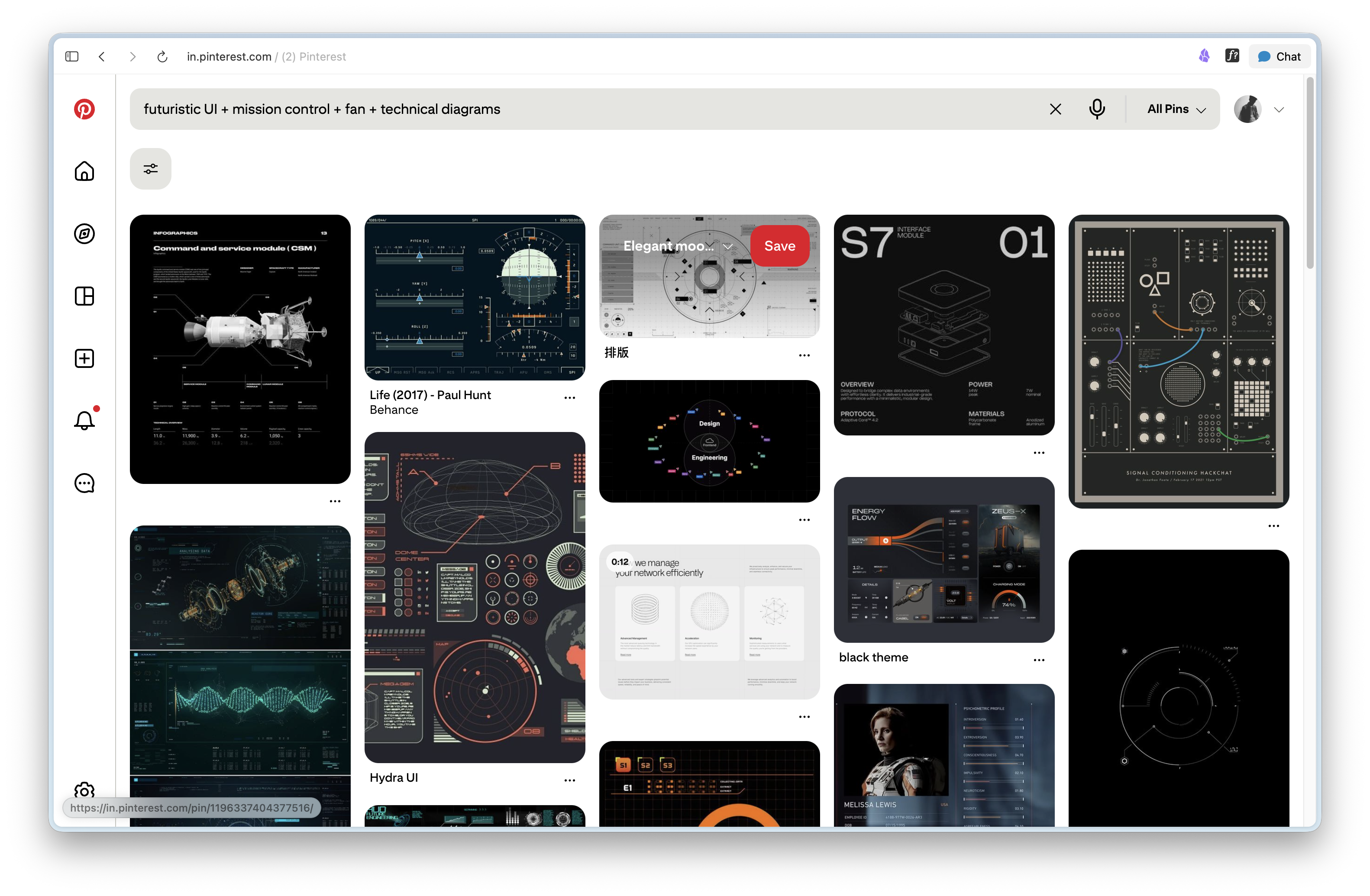The height and width of the screenshot is (896, 1370).
Task: Open more options on the black theme pin
Action: pyautogui.click(x=1038, y=660)
